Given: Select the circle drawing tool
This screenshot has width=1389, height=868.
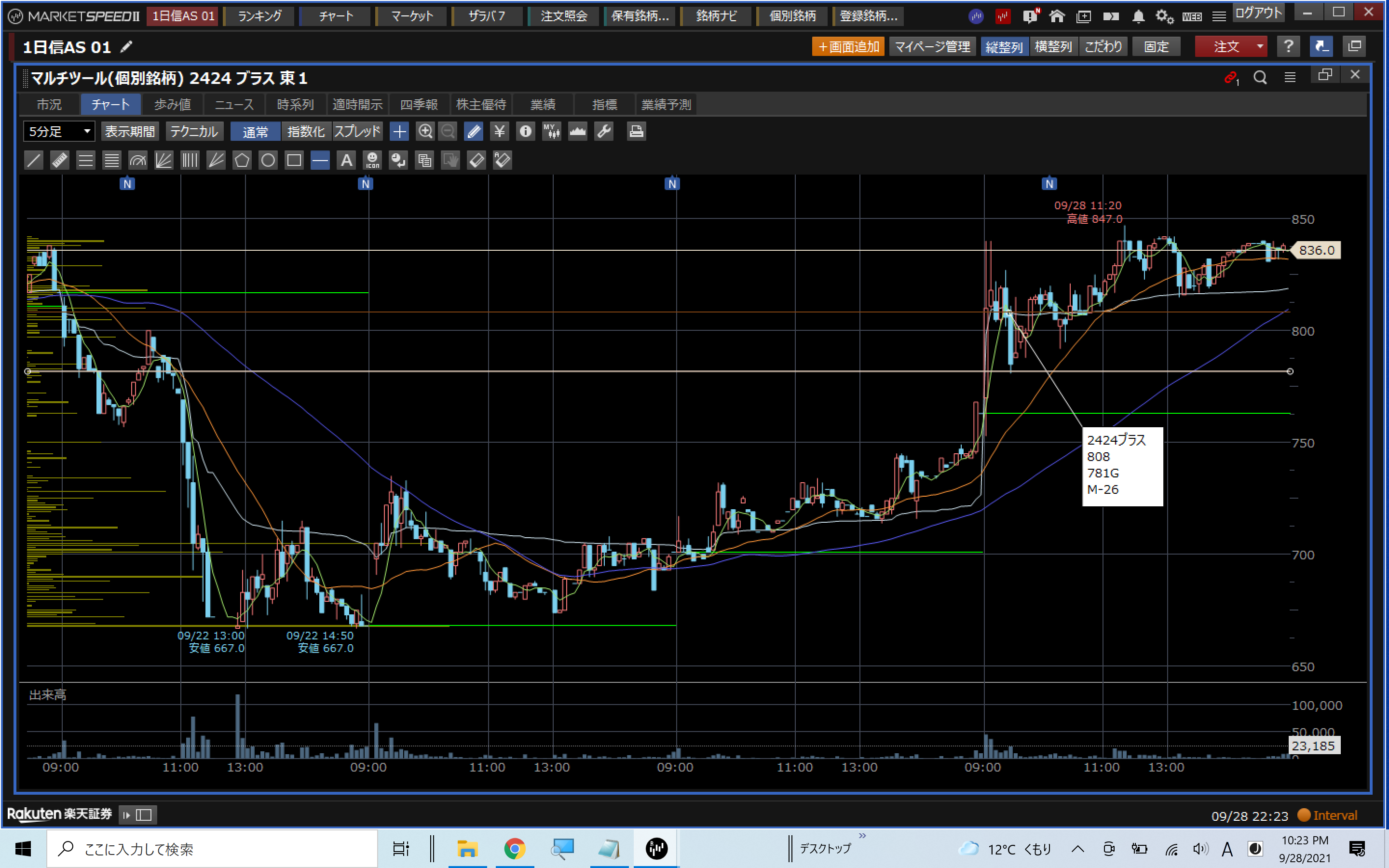Looking at the screenshot, I should click(x=268, y=160).
